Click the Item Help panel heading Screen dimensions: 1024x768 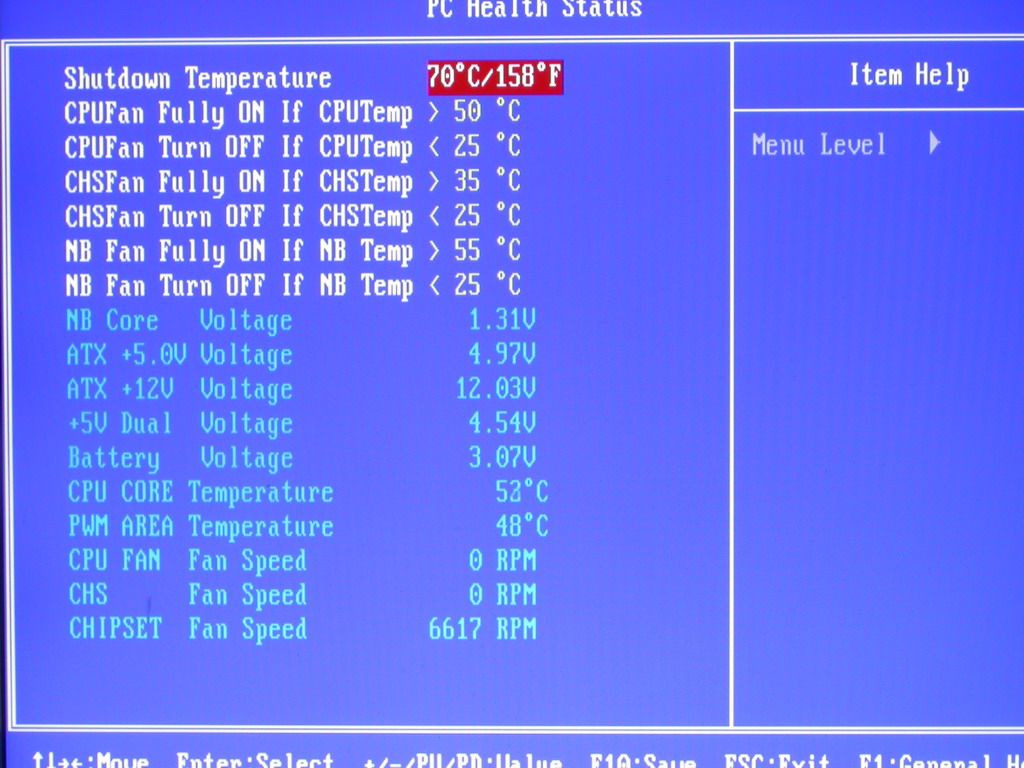coord(908,76)
